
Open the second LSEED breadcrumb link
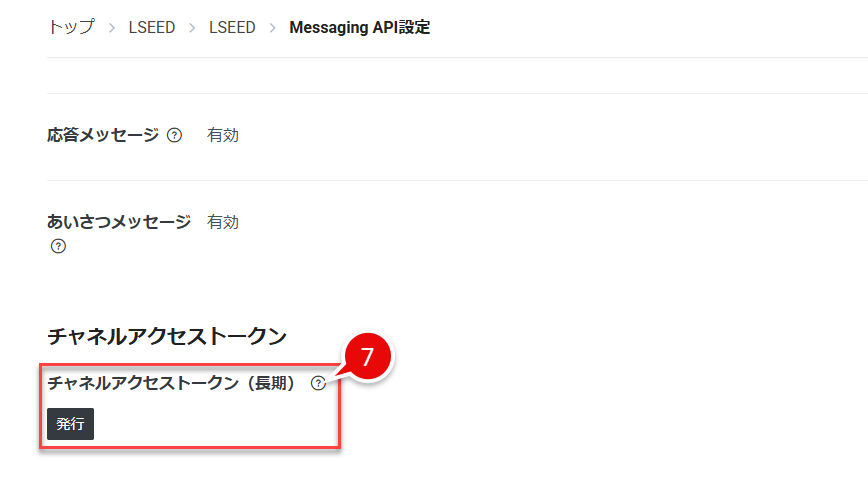(x=232, y=28)
